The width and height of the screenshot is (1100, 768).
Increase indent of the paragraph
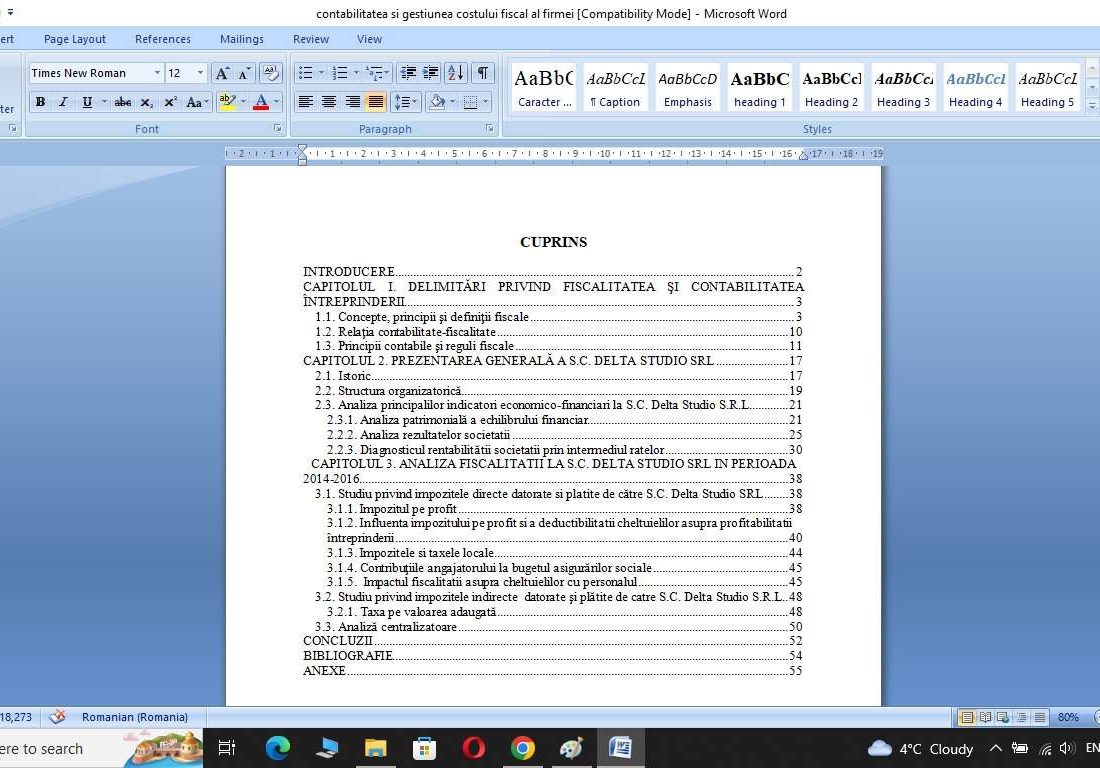429,72
